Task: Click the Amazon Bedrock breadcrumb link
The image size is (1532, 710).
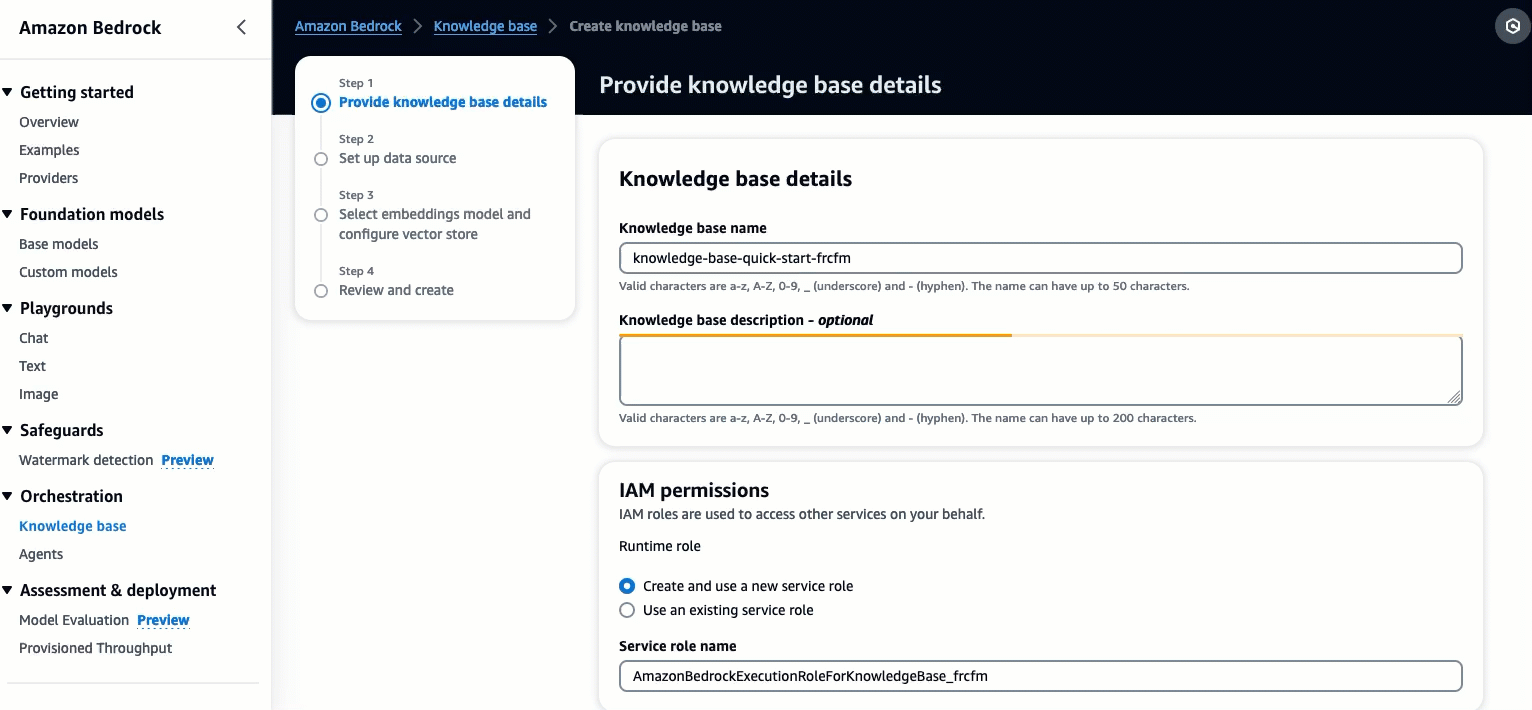Action: [x=348, y=26]
